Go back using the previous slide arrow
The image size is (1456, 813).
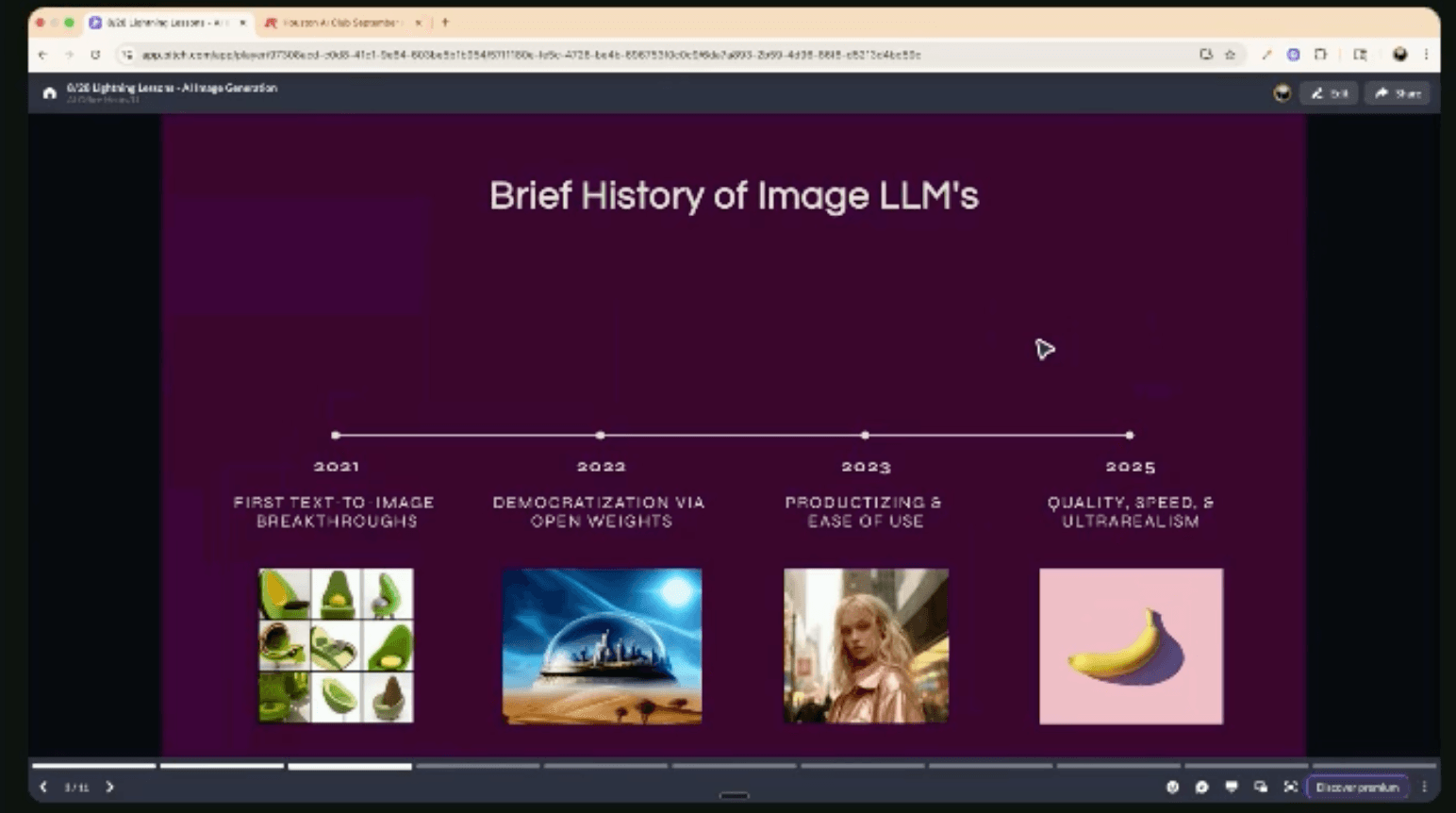click(43, 786)
